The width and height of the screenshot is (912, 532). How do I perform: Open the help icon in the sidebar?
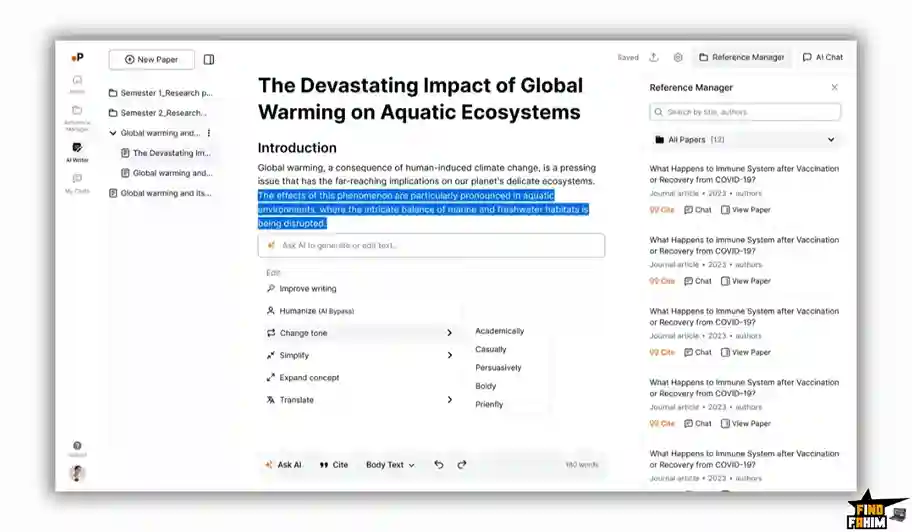tap(77, 446)
